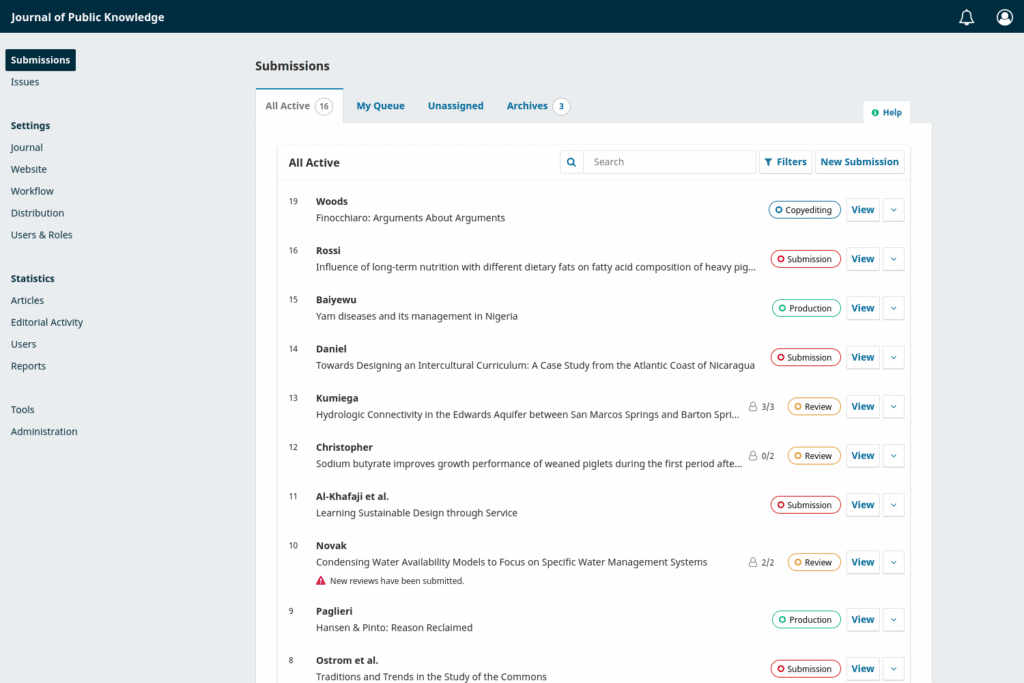Image resolution: width=1024 pixels, height=683 pixels.
Task: Switch to the My Queue tab
Action: (380, 105)
